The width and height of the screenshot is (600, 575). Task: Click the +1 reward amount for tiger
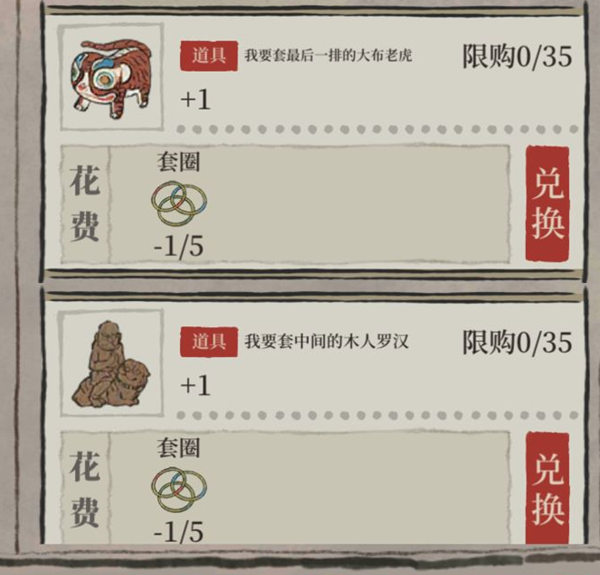coord(195,100)
